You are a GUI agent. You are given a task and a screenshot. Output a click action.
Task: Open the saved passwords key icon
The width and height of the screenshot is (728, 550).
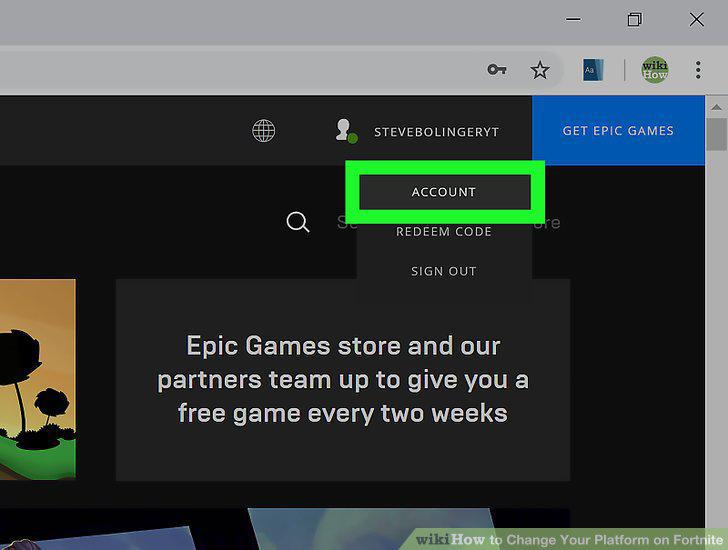tap(496, 70)
